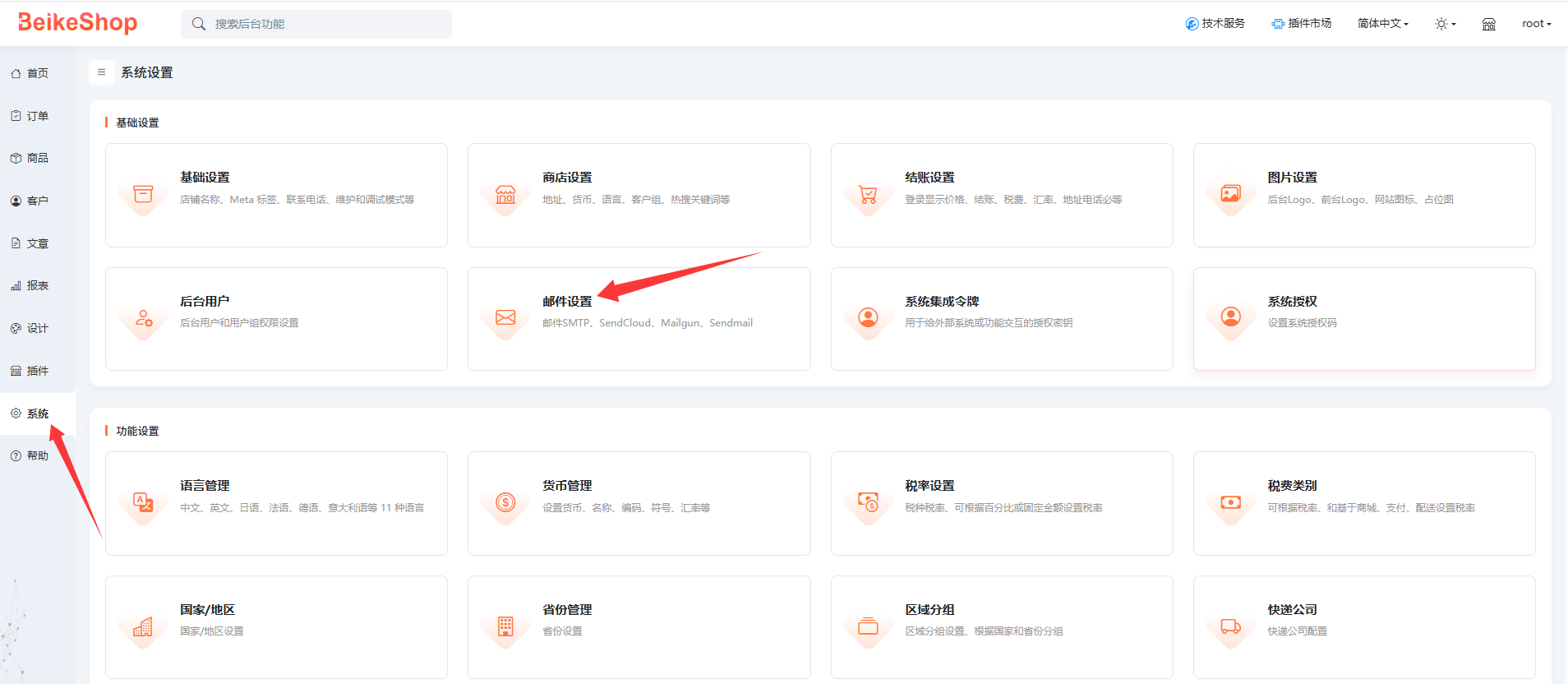This screenshot has width=1568, height=684.
Task: Click the image settings picture icon
Action: click(x=1230, y=195)
